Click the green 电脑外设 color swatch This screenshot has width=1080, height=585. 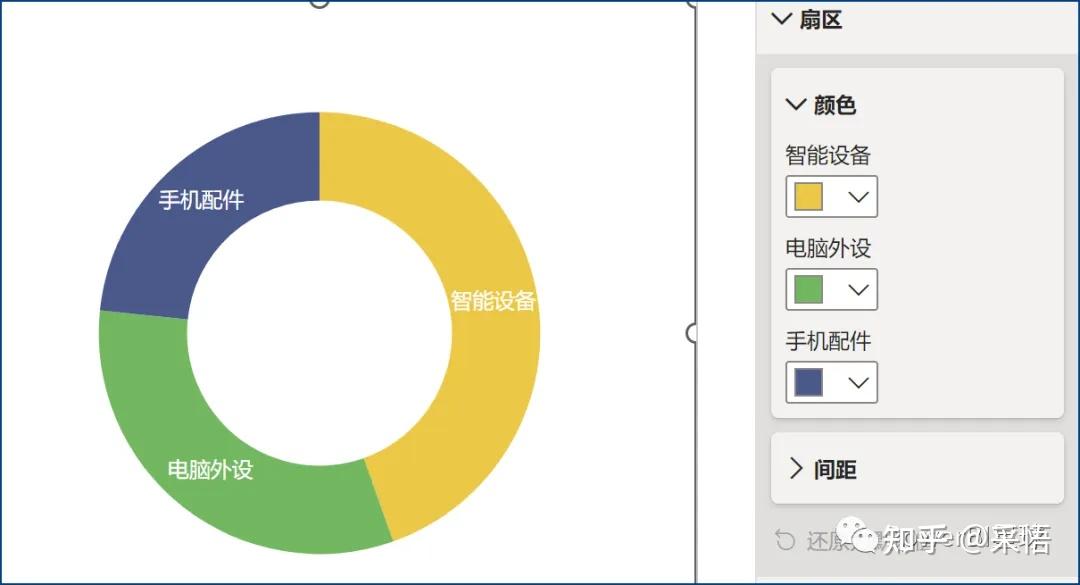(x=809, y=289)
